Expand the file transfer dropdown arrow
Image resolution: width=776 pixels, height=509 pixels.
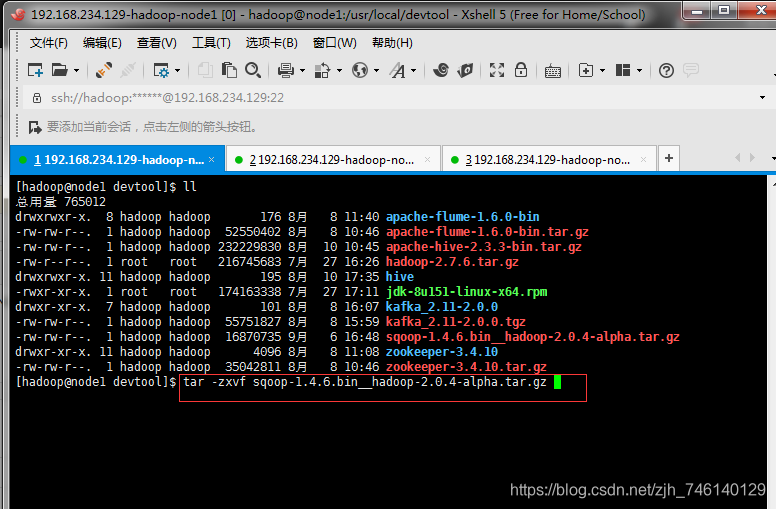340,71
